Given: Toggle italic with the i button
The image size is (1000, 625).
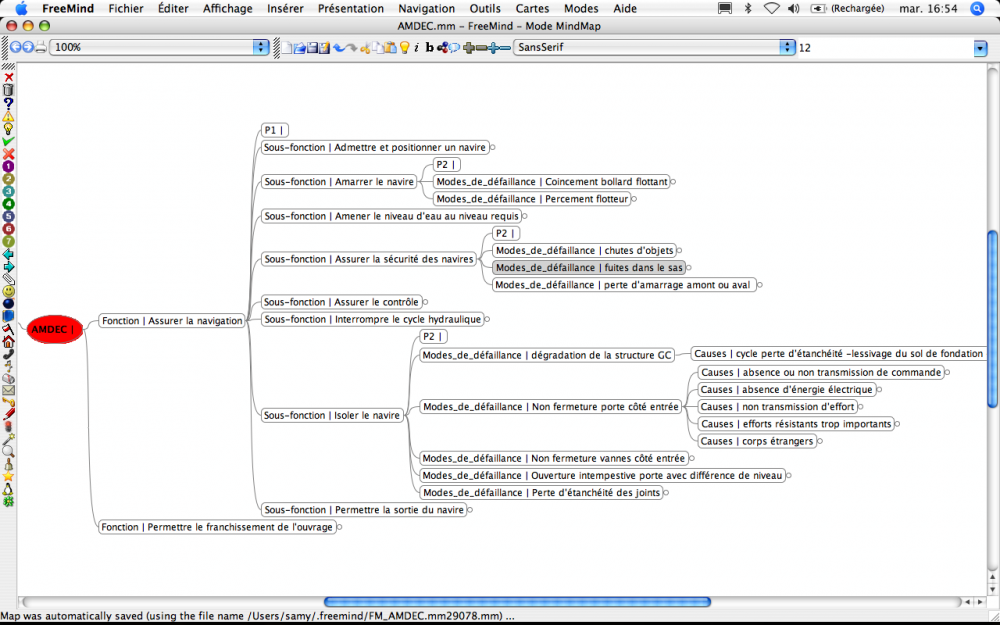Looking at the screenshot, I should click(x=416, y=48).
